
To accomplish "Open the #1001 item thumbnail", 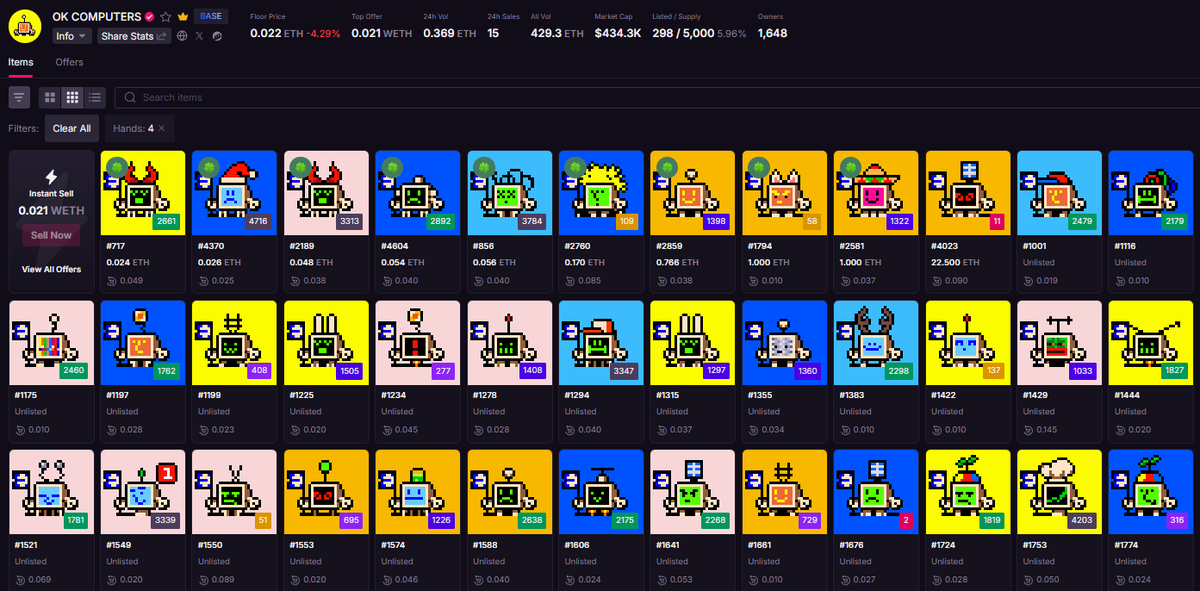I will pyautogui.click(x=1060, y=193).
